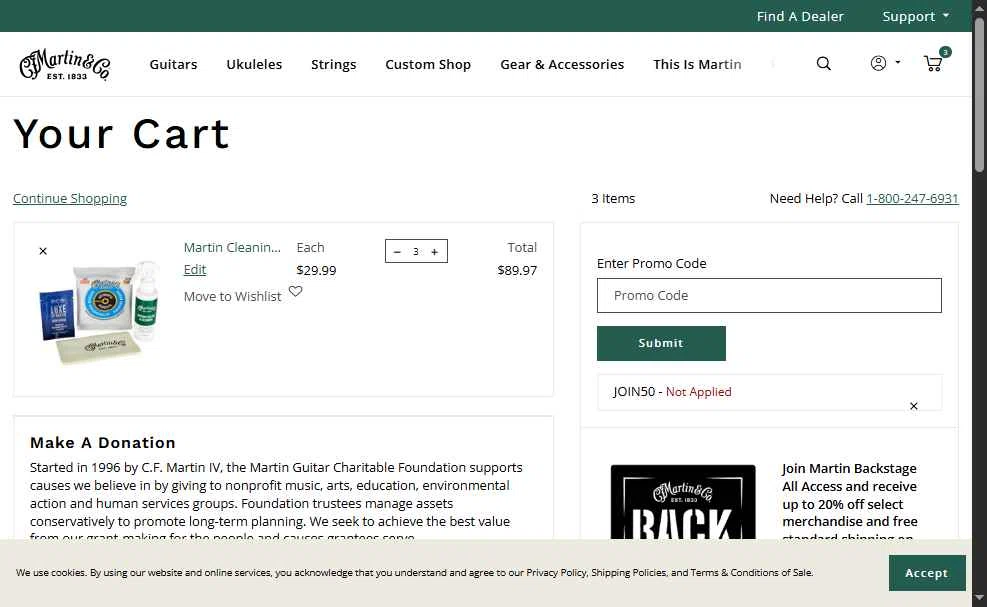This screenshot has width=987, height=607.
Task: Open the Custom Shop menu
Action: coord(428,64)
